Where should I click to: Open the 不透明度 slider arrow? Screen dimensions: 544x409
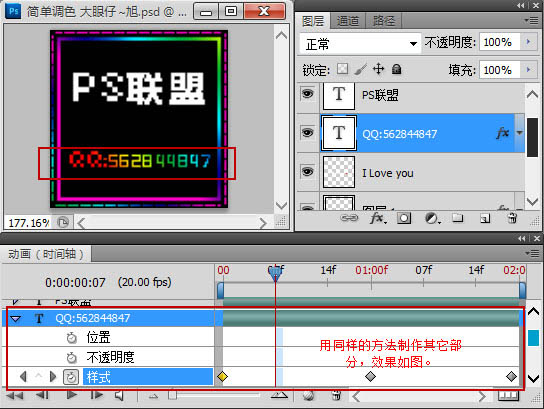[528, 42]
